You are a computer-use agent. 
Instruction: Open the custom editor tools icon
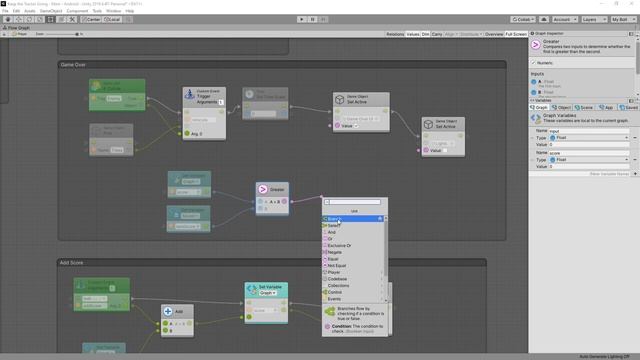pyautogui.click(x=72, y=19)
